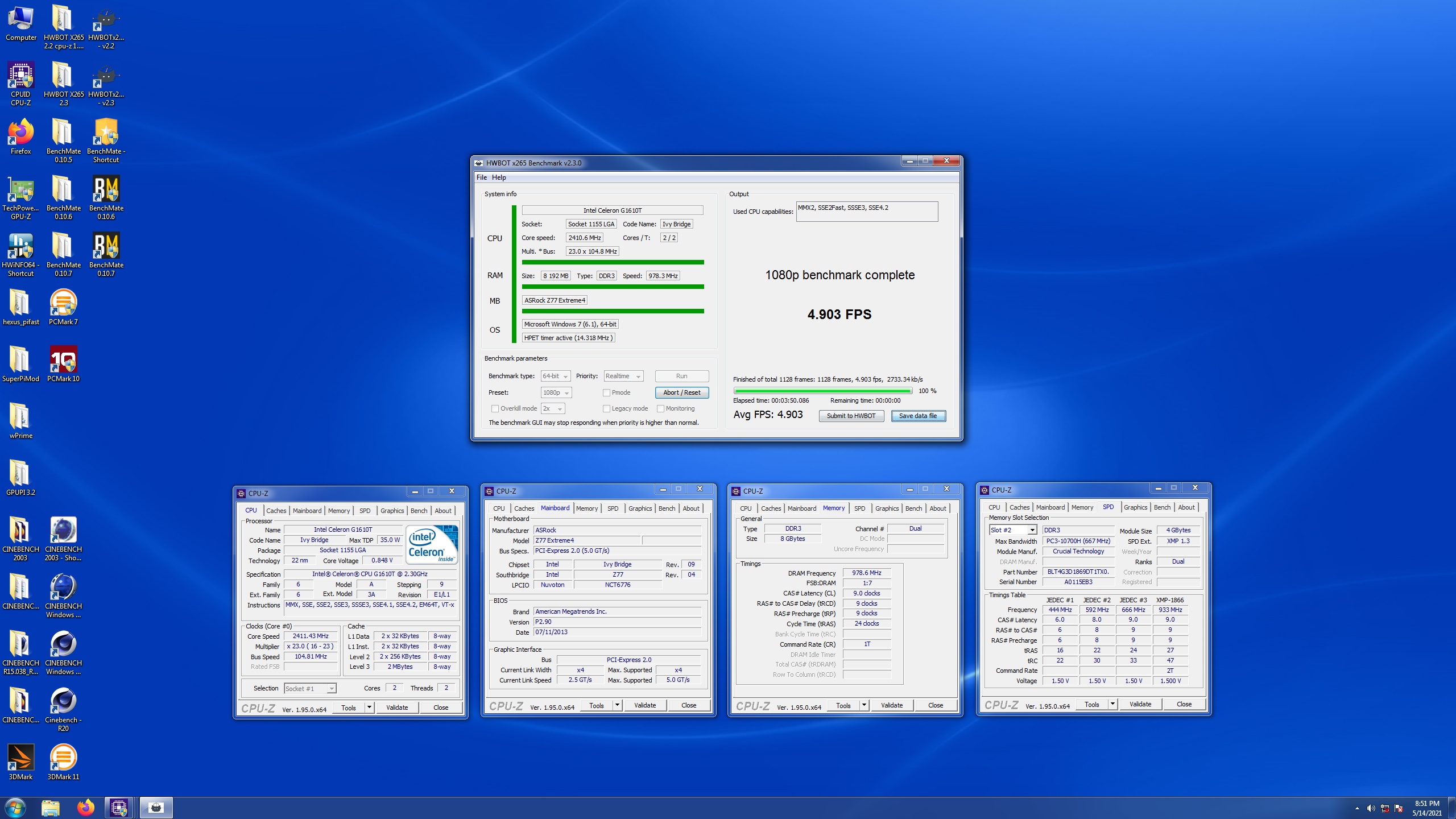
Task: Click the green CPU rating bar
Action: coord(613,262)
